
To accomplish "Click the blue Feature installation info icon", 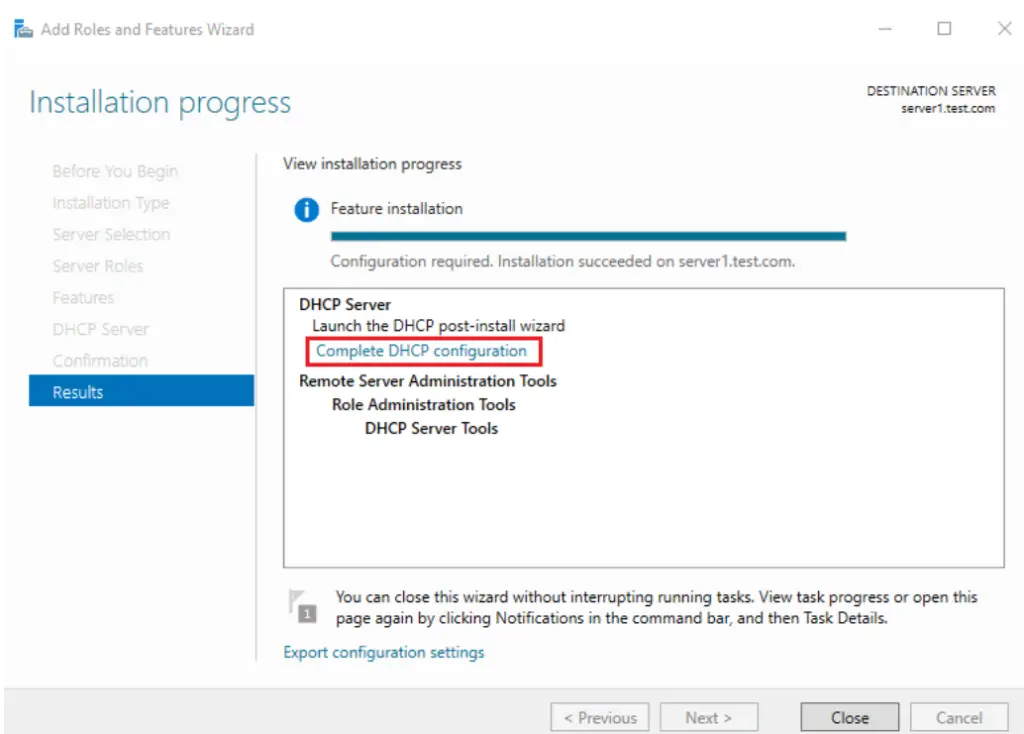I will 306,209.
